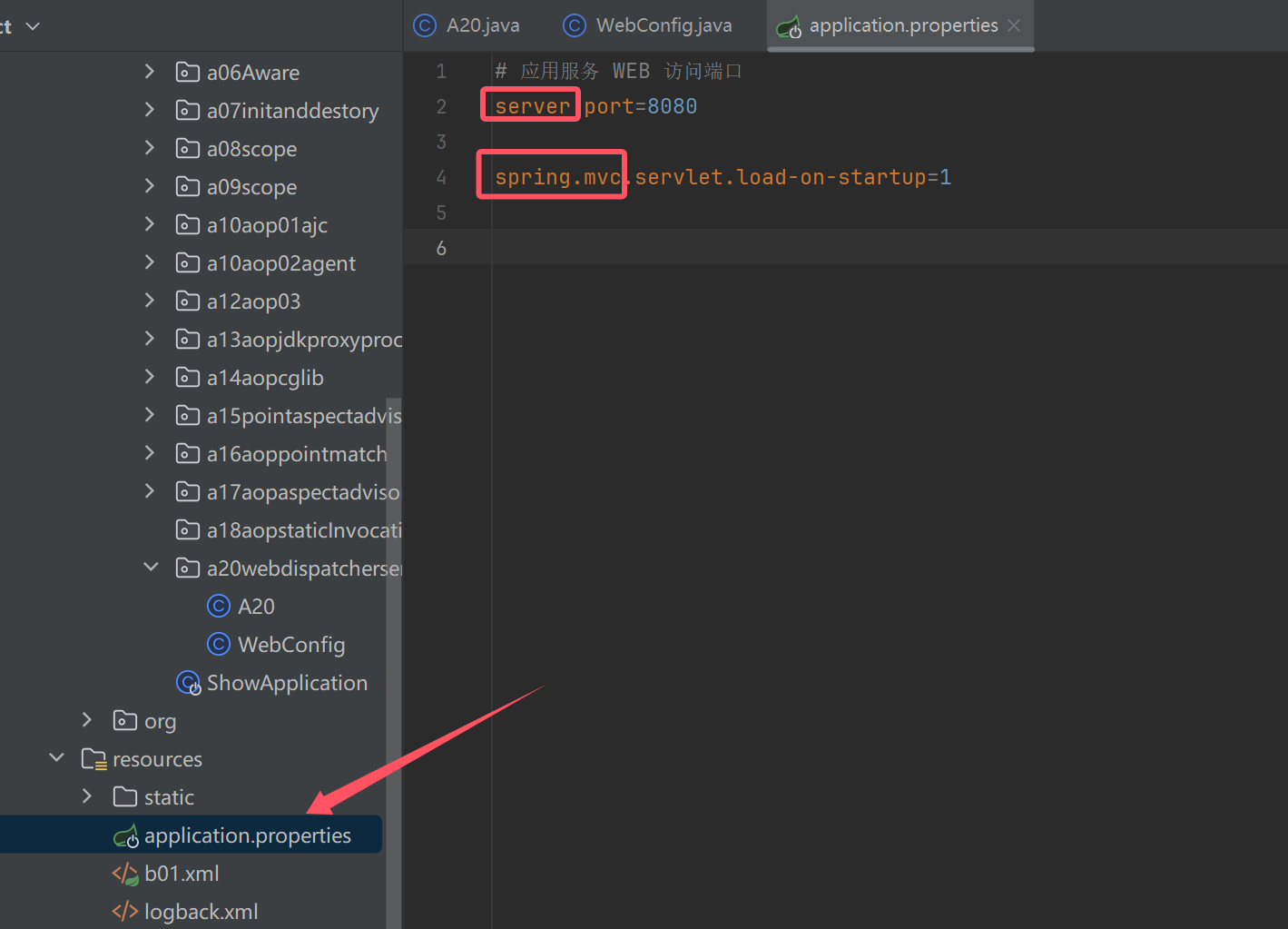This screenshot has width=1288, height=929.
Task: Expand the a14aopcglib package
Action: point(150,377)
